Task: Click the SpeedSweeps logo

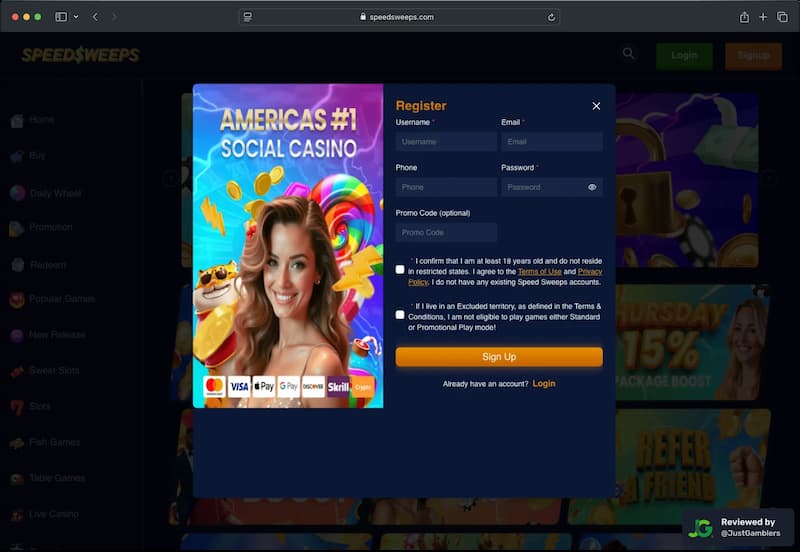Action: click(81, 55)
